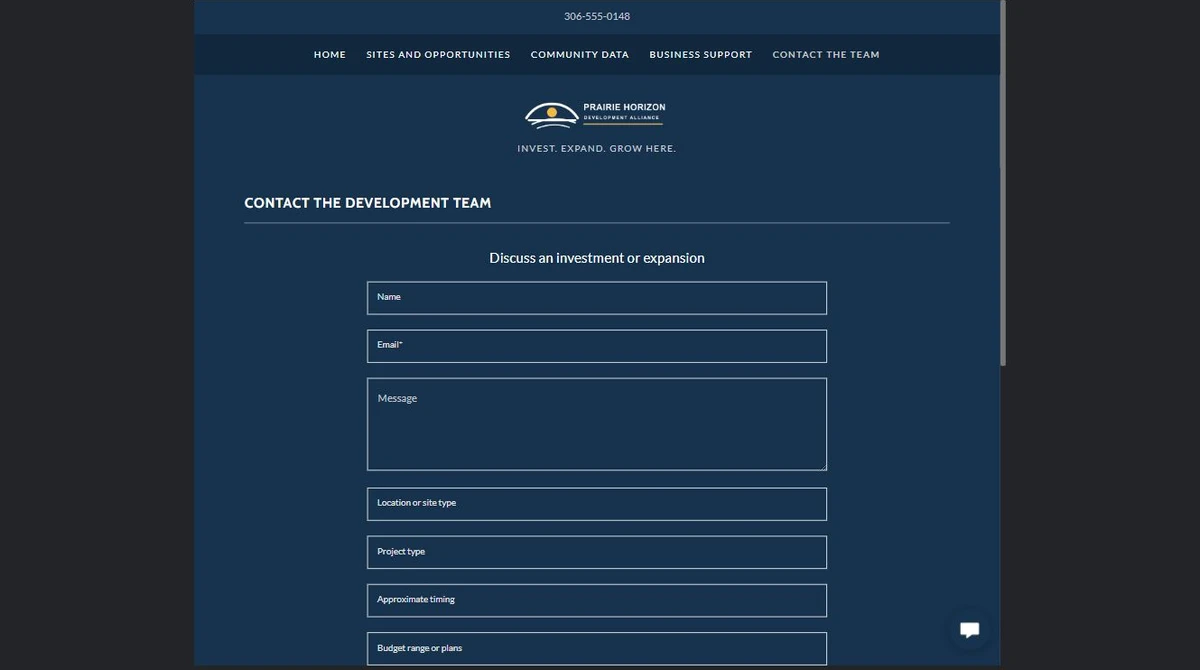
Task: Focus the Message text area
Action: pyautogui.click(x=597, y=424)
